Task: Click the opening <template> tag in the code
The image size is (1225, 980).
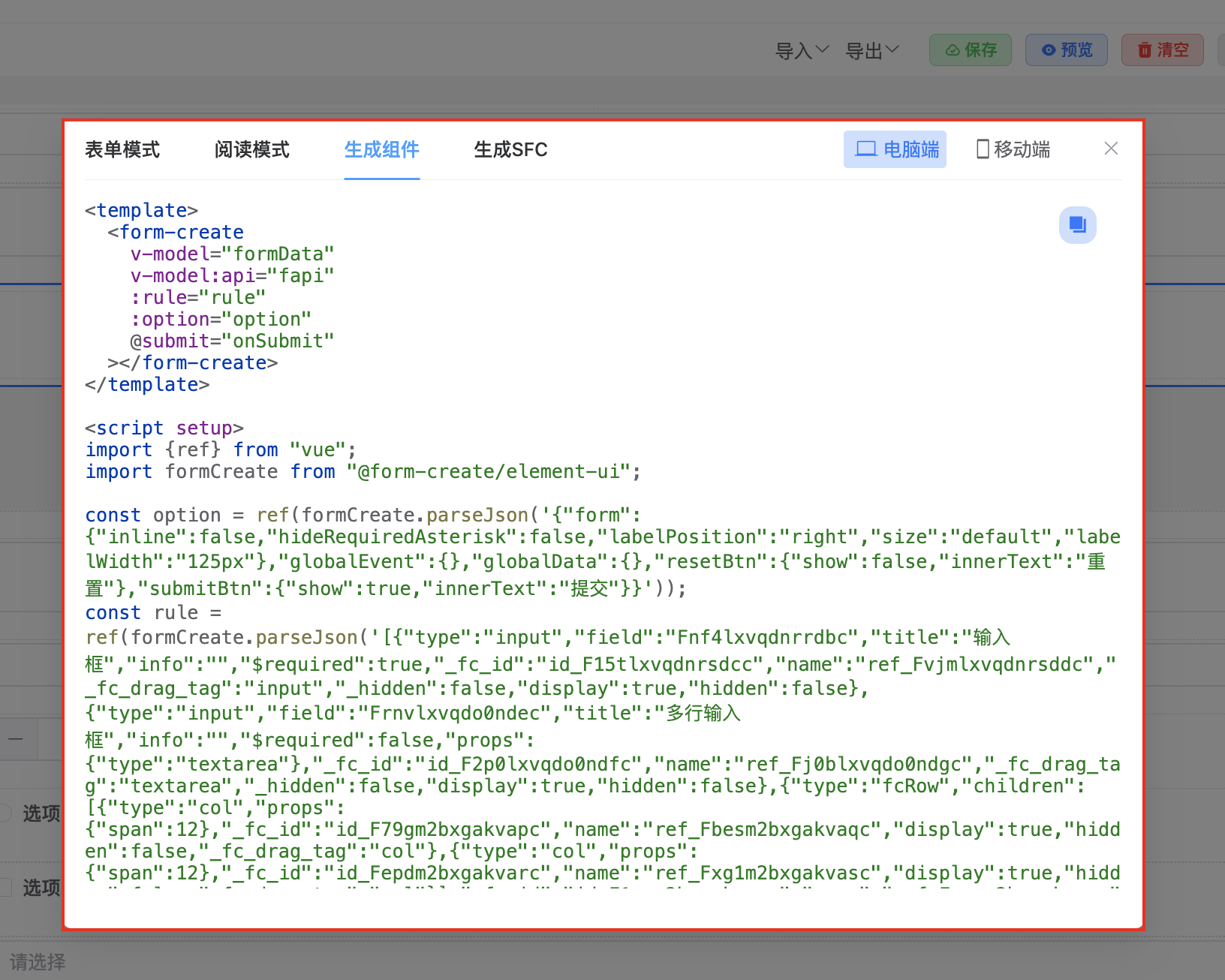Action: 141,210
